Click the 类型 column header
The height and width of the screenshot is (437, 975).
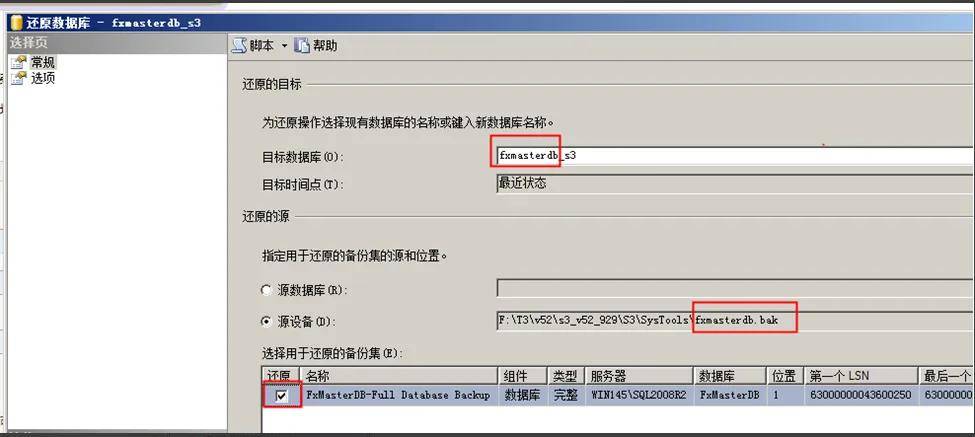click(x=565, y=376)
